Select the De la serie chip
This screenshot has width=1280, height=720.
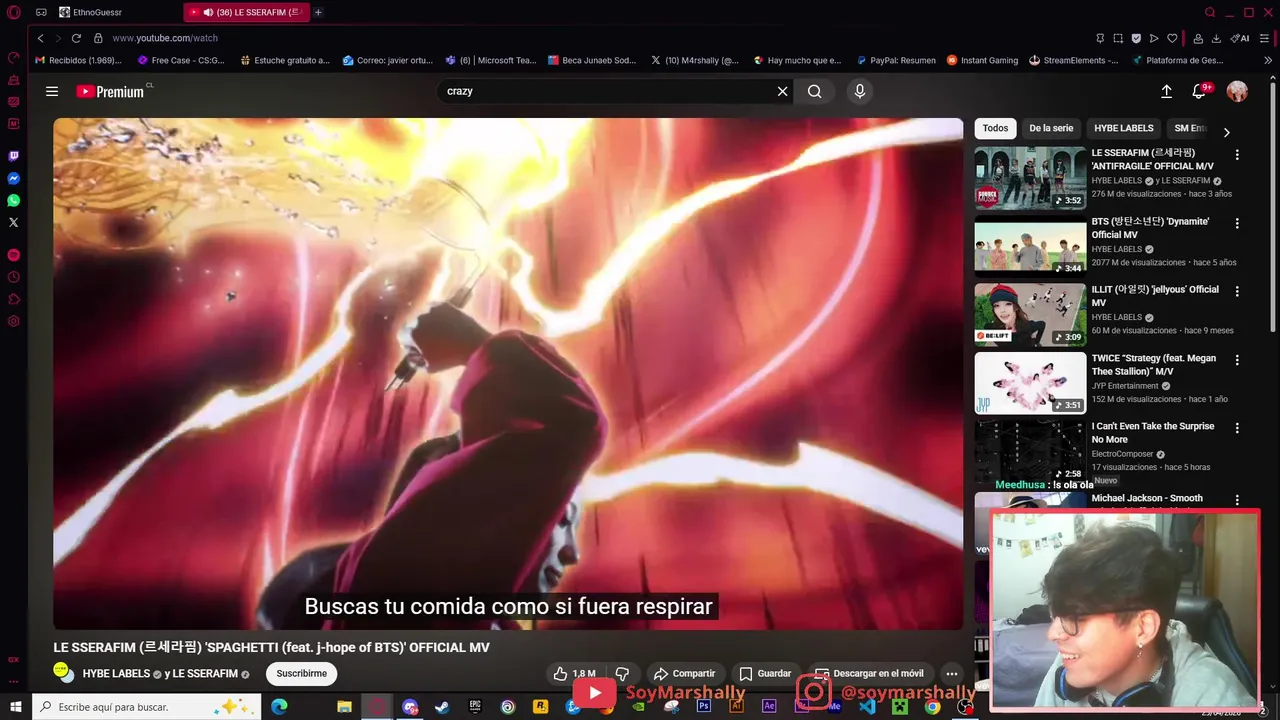(x=1051, y=128)
